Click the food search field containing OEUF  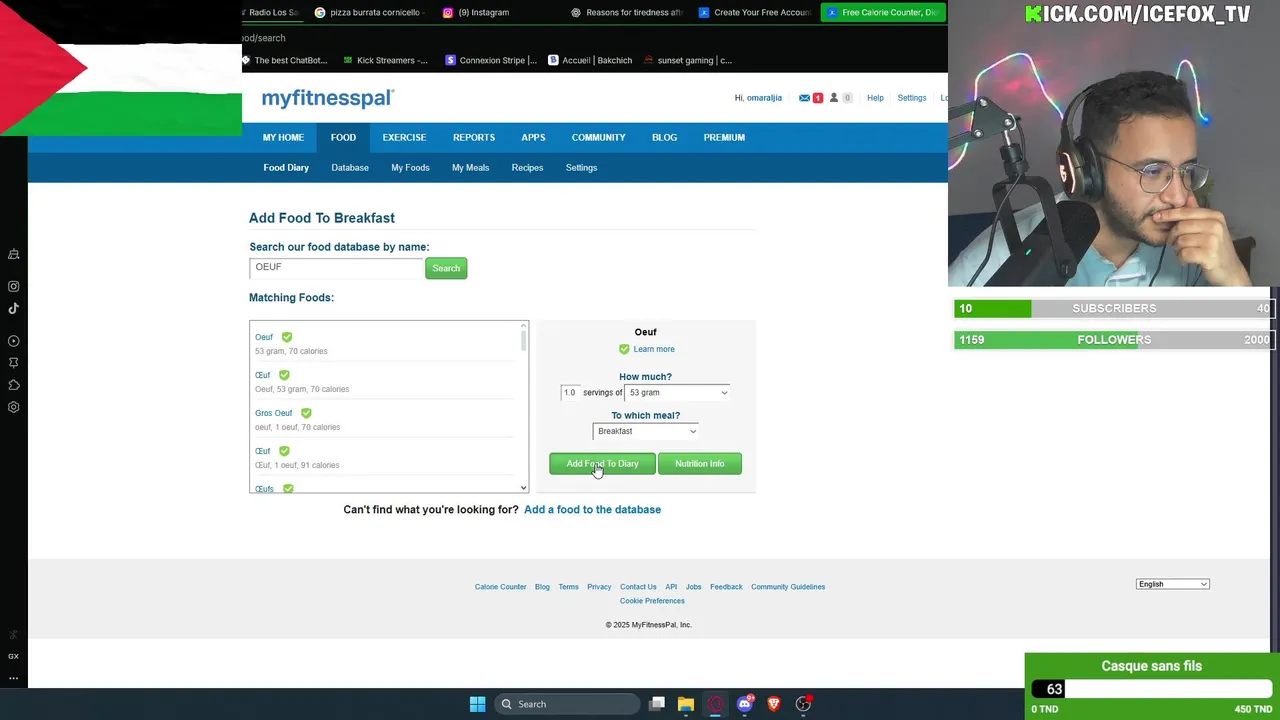(x=336, y=267)
